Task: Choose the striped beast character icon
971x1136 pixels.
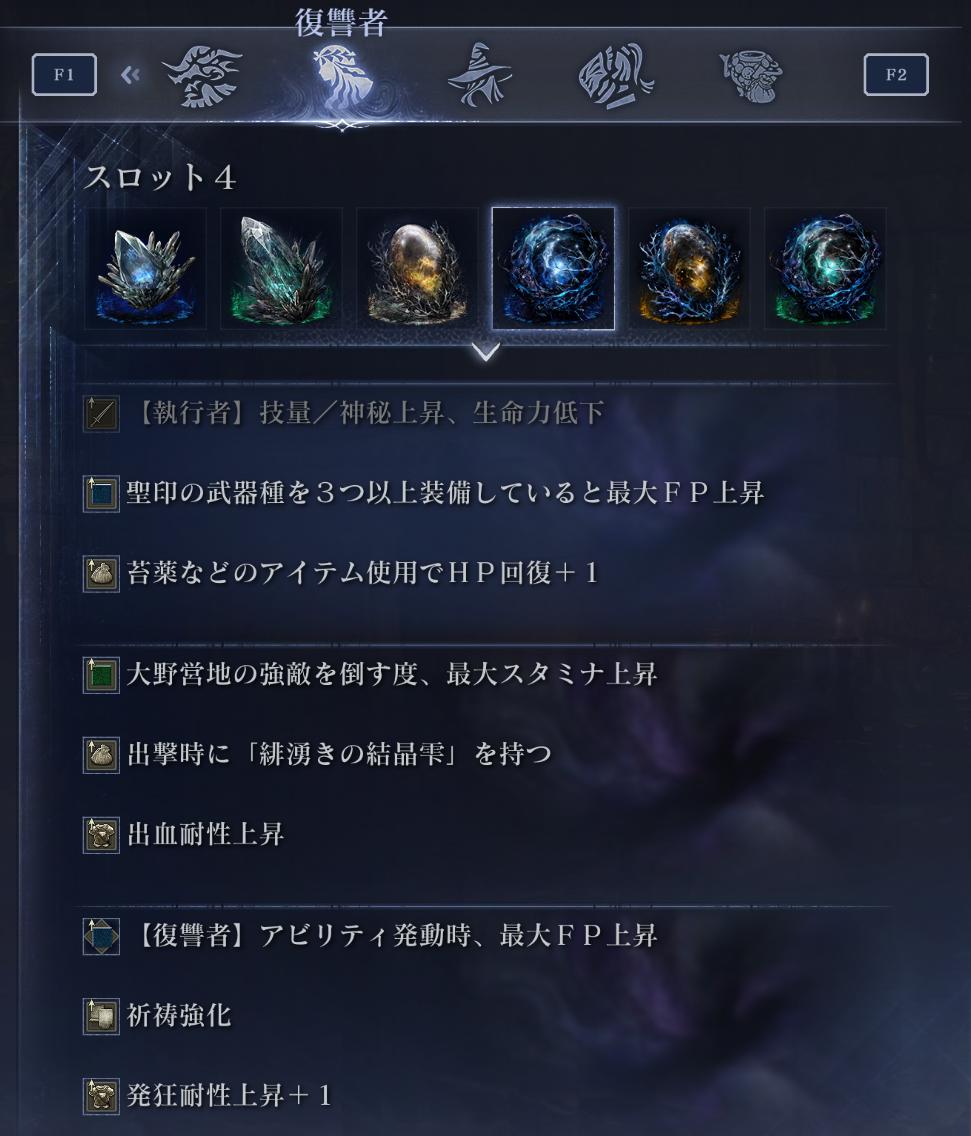Action: pyautogui.click(x=615, y=76)
